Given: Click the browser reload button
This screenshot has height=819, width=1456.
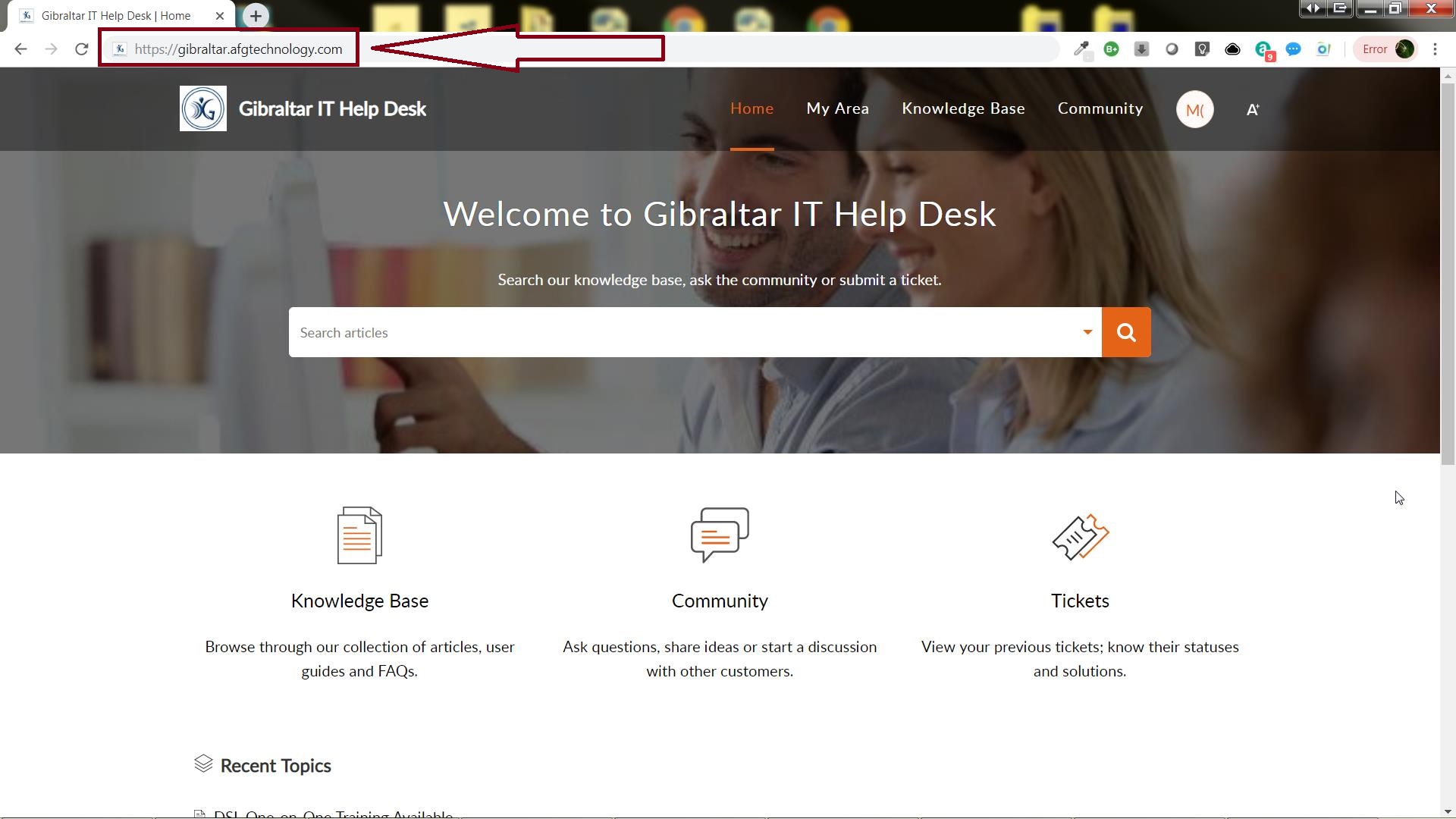Looking at the screenshot, I should (82, 49).
